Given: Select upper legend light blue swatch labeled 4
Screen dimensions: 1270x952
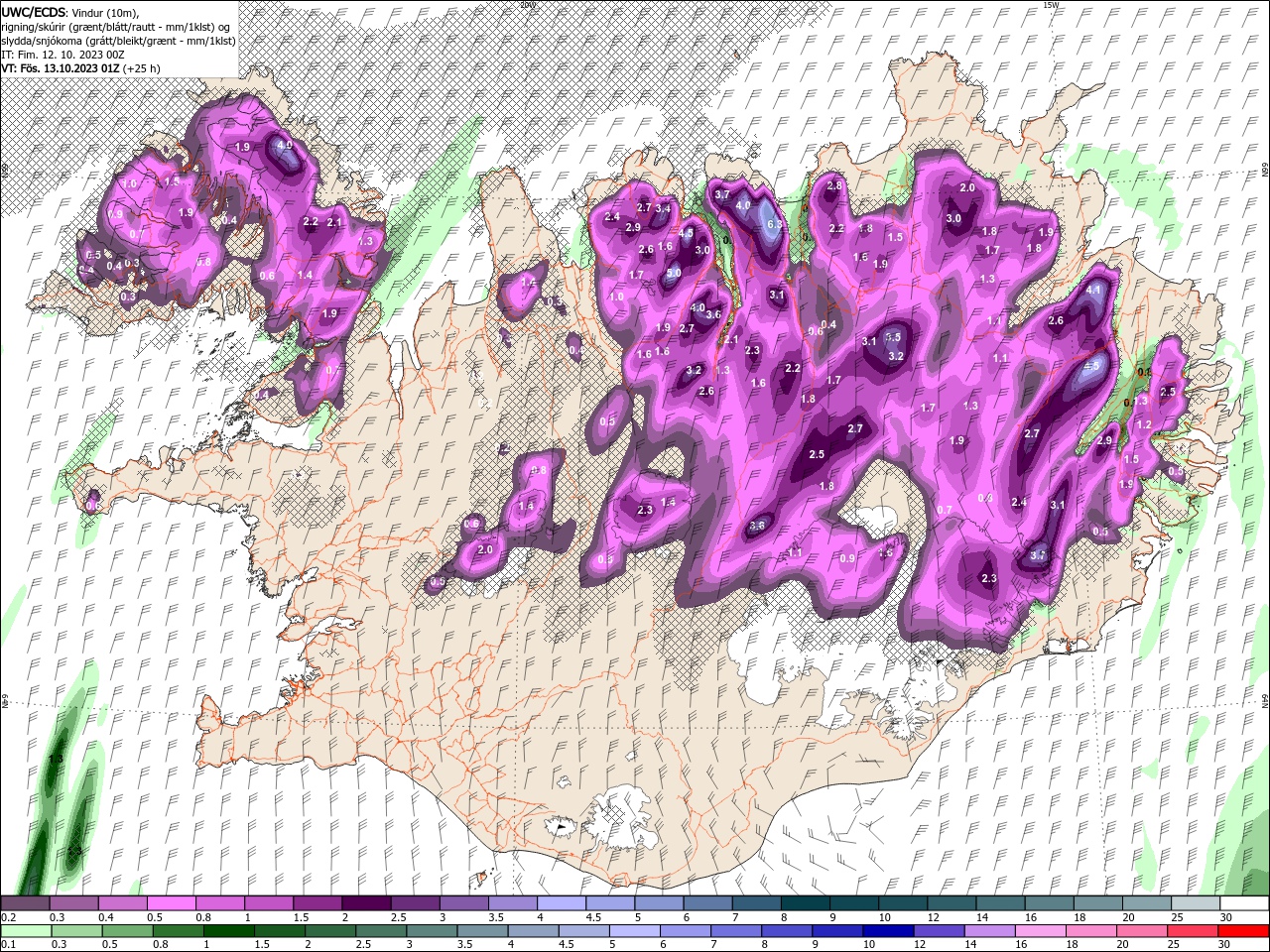Looking at the screenshot, I should pos(562,903).
